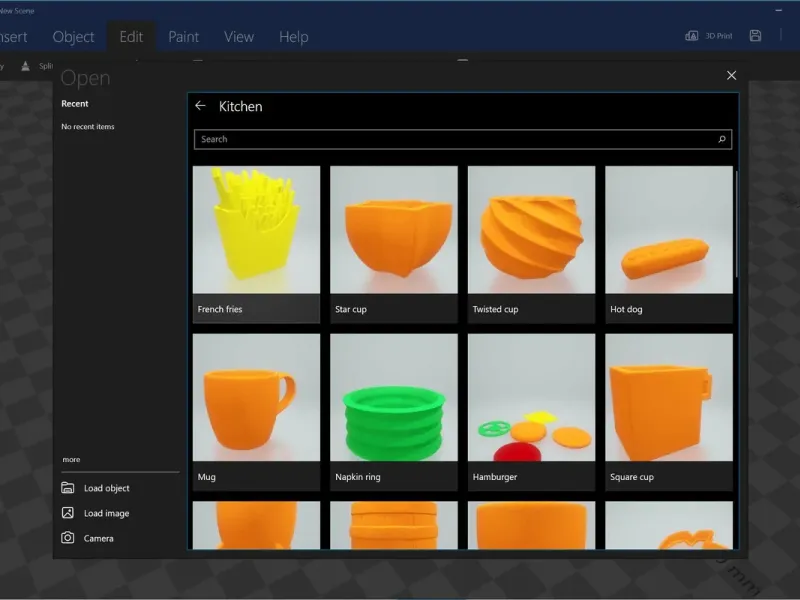Click the Load object folder icon
This screenshot has height=600, width=800.
click(x=67, y=488)
